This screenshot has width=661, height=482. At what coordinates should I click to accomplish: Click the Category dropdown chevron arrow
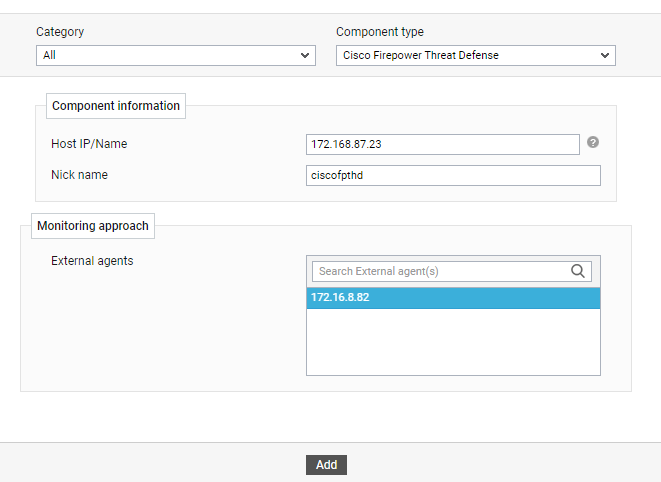click(305, 56)
